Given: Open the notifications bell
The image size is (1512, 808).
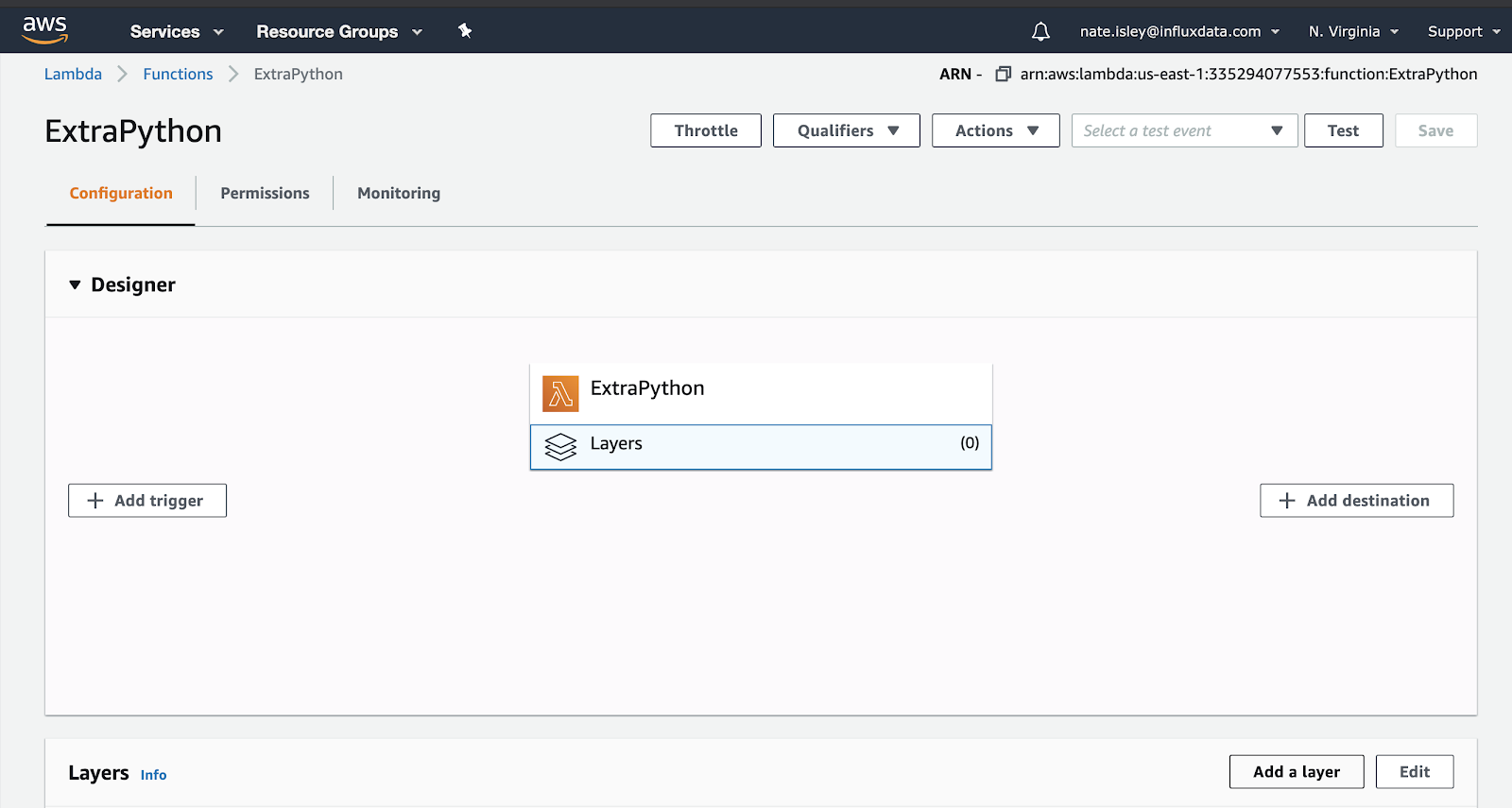Looking at the screenshot, I should coord(1040,32).
